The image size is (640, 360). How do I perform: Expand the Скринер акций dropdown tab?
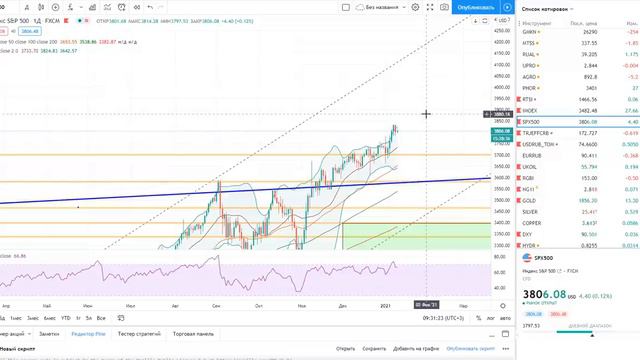point(15,334)
